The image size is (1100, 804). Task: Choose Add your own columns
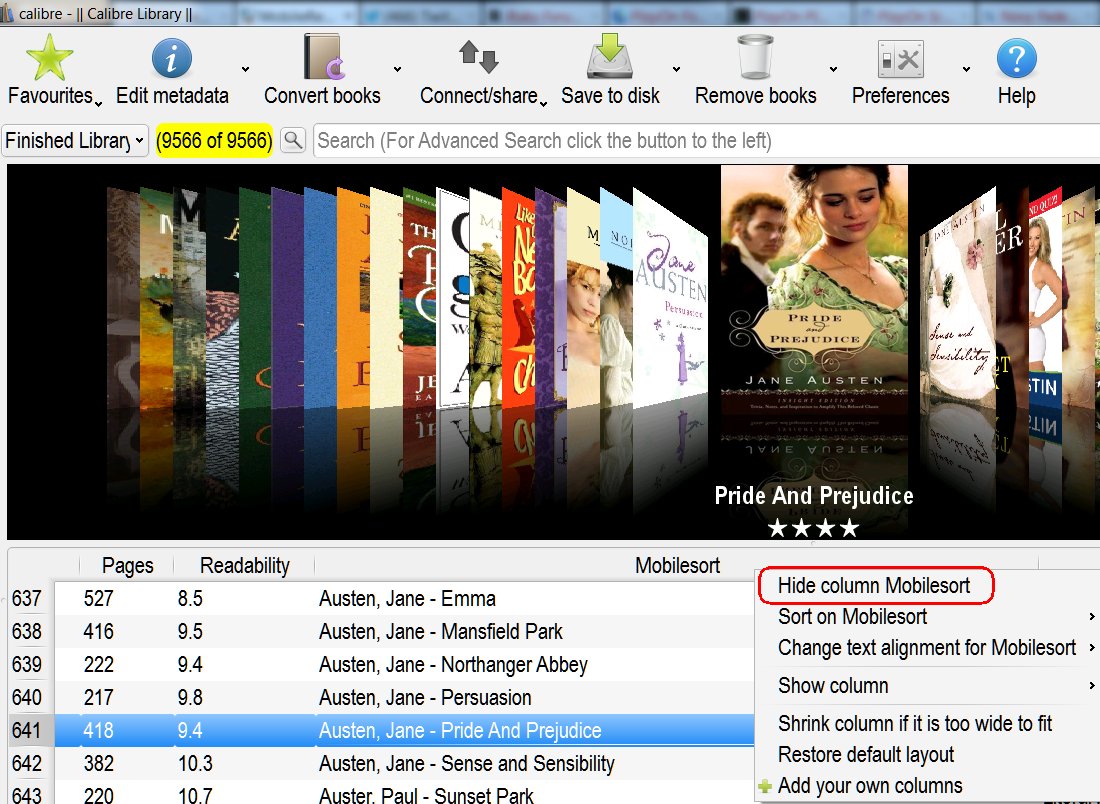[870, 786]
